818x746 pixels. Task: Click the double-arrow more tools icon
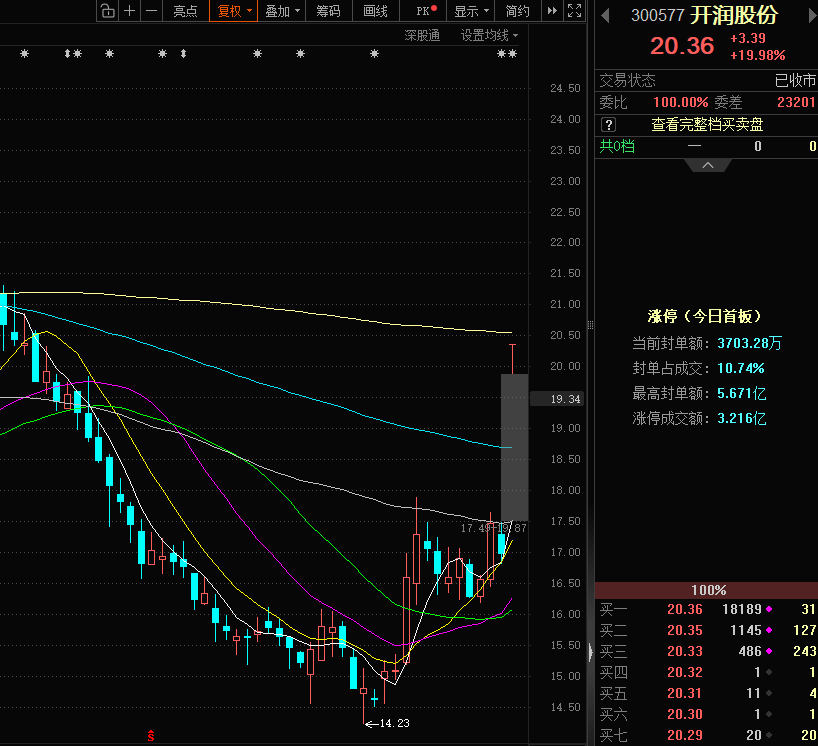[x=552, y=10]
